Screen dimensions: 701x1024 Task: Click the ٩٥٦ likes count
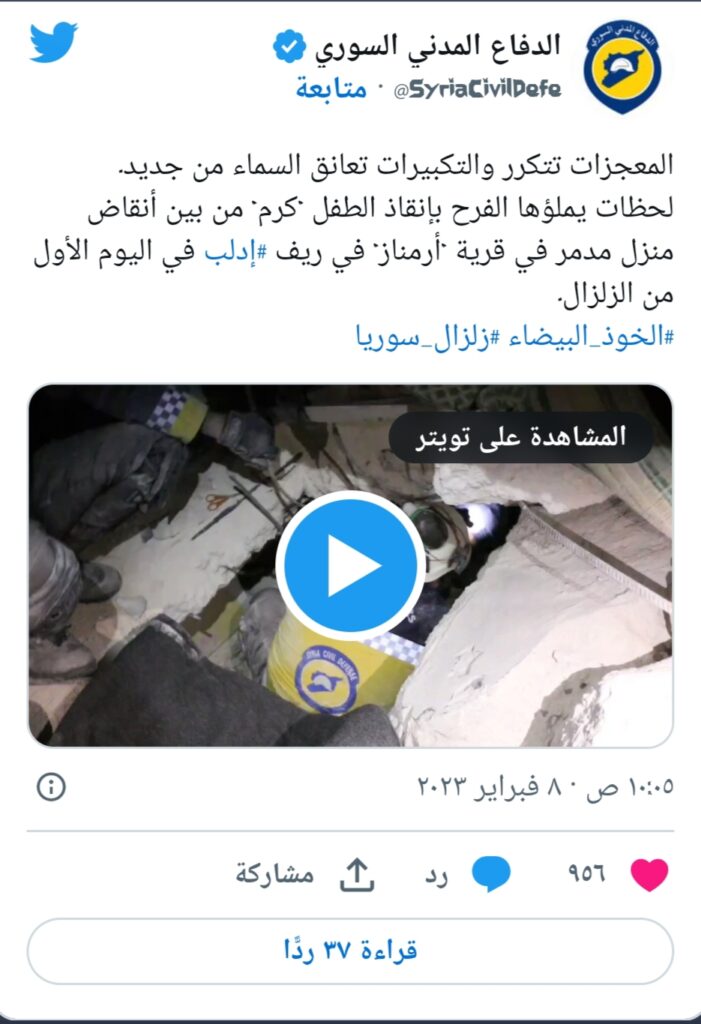(586, 874)
